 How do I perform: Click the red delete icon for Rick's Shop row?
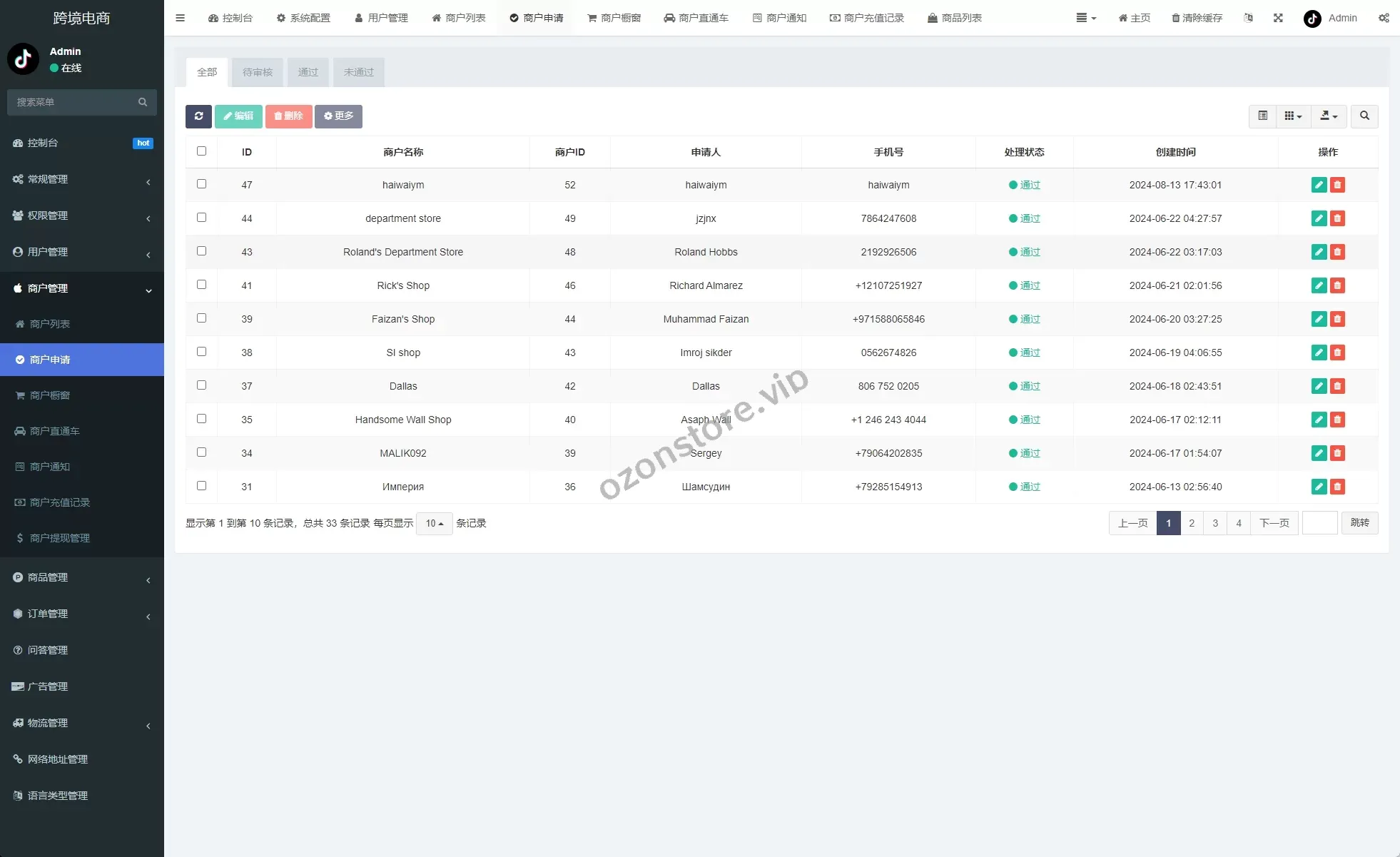pos(1337,285)
